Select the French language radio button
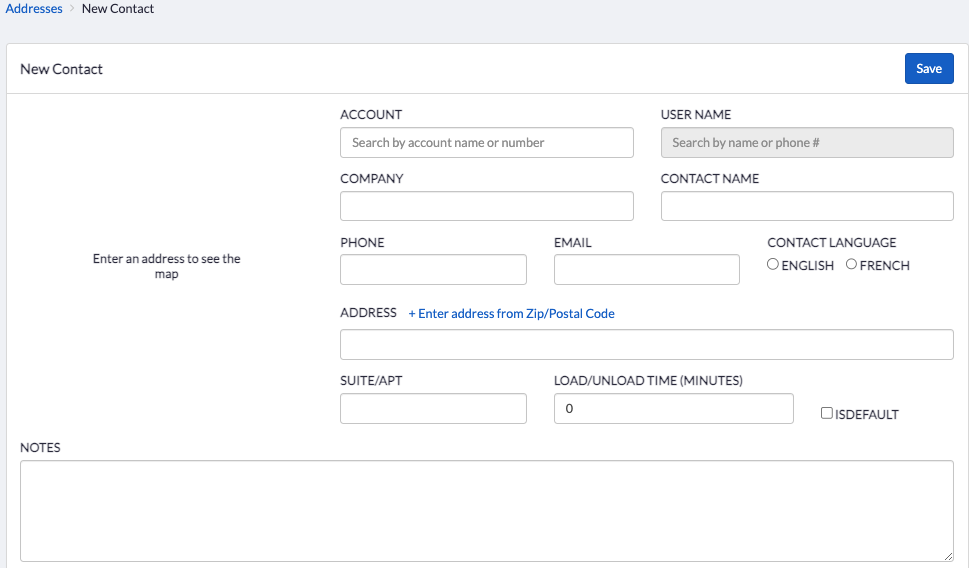The width and height of the screenshot is (969, 568). click(x=852, y=265)
